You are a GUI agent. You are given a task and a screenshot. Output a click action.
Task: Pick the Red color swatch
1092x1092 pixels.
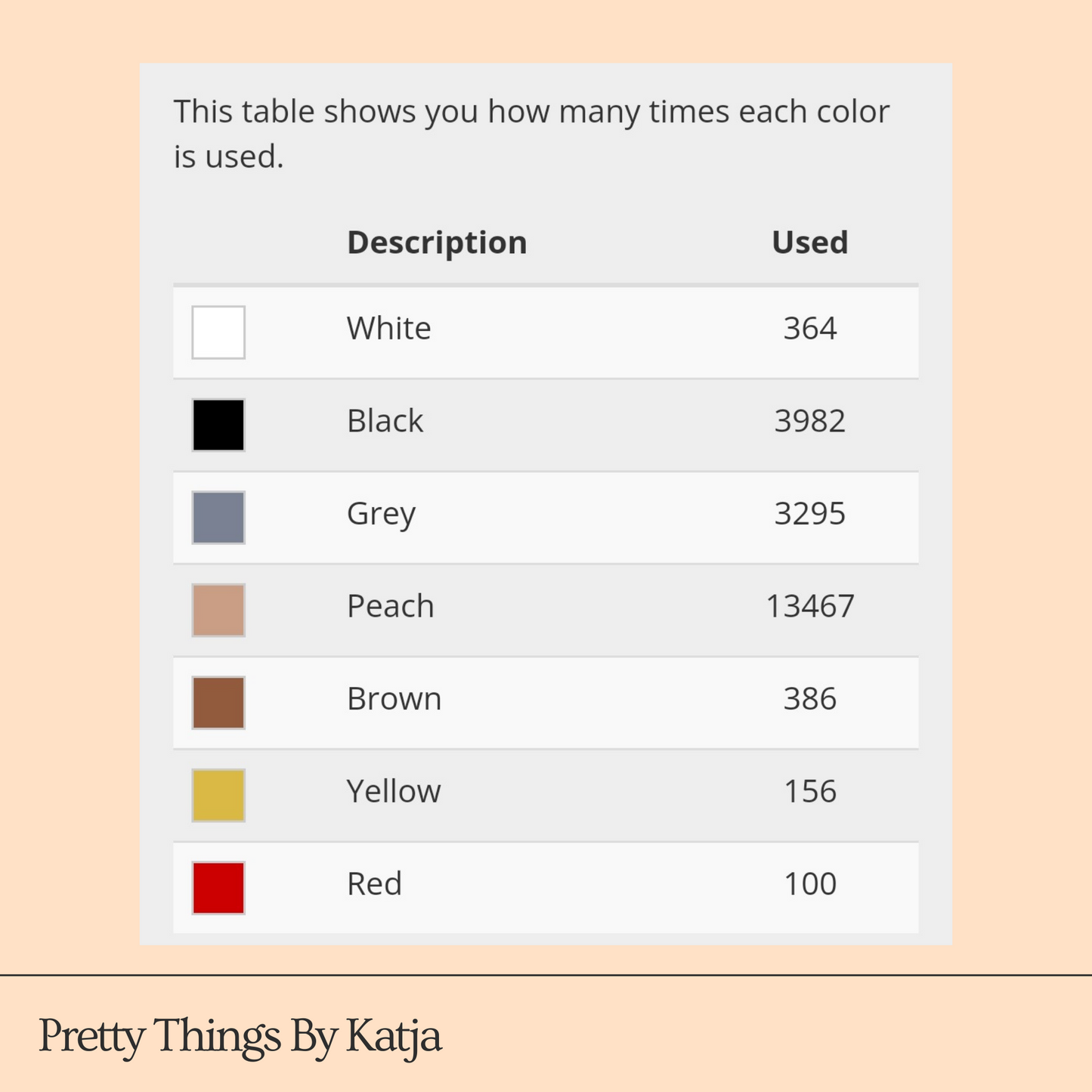click(218, 888)
